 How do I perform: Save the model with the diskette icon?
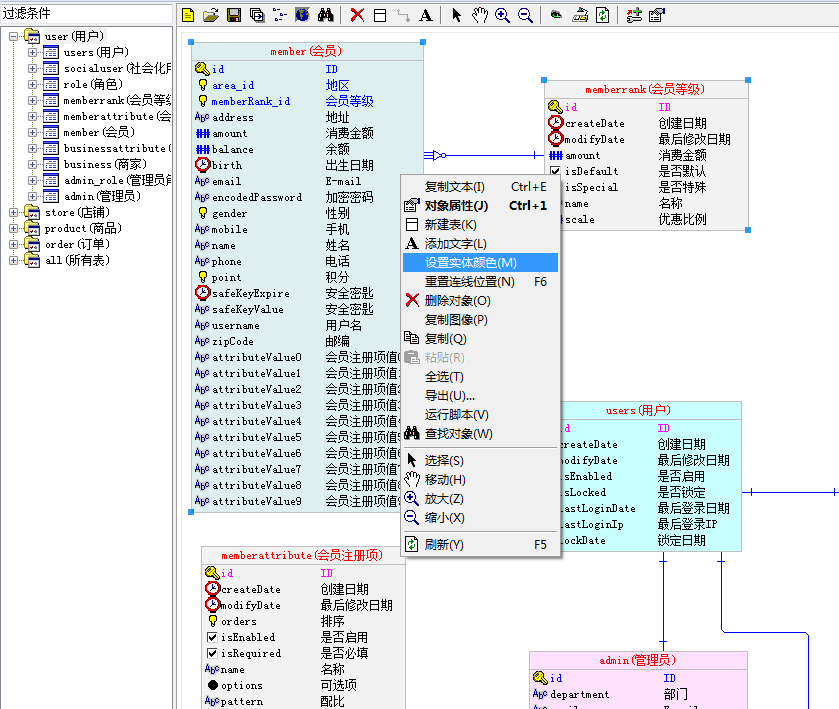pos(233,15)
